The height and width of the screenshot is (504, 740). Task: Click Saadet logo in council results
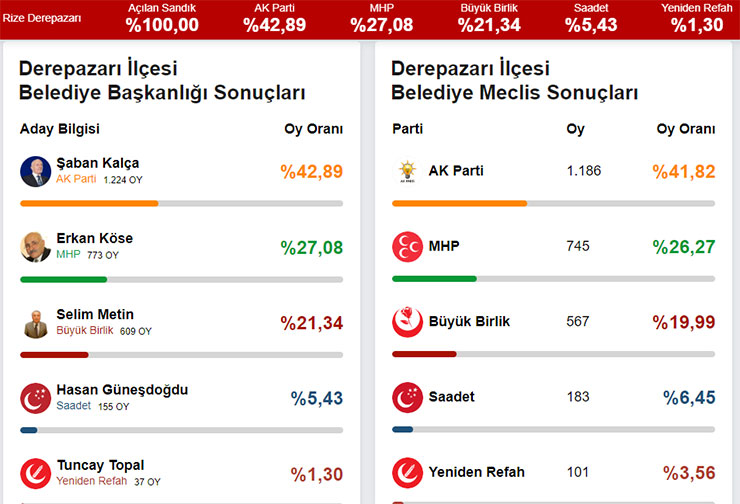pyautogui.click(x=407, y=398)
